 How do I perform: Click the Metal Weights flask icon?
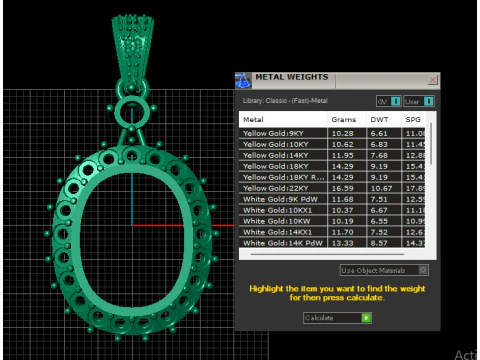click(x=243, y=80)
